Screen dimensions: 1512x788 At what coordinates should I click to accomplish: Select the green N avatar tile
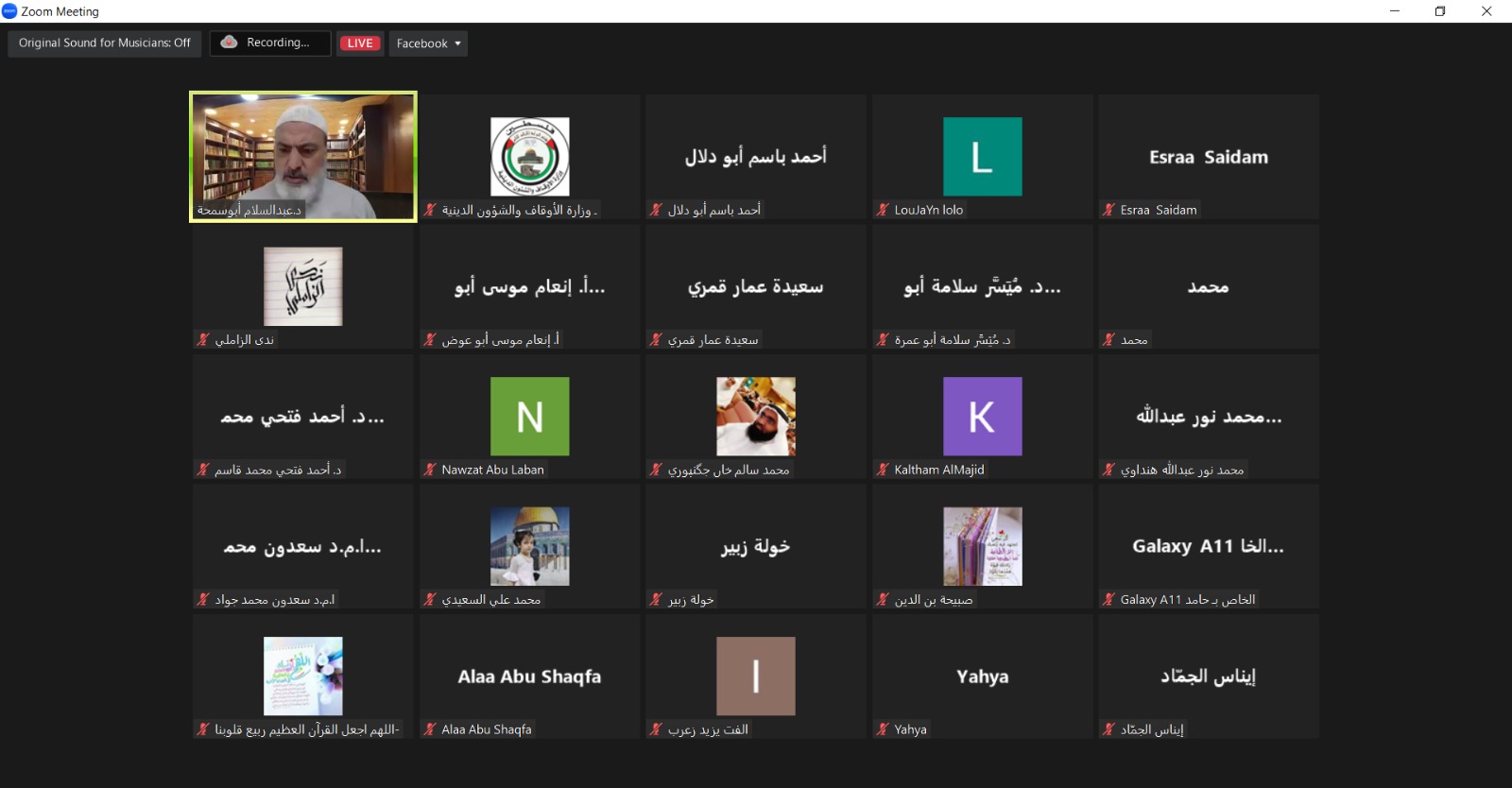[529, 417]
